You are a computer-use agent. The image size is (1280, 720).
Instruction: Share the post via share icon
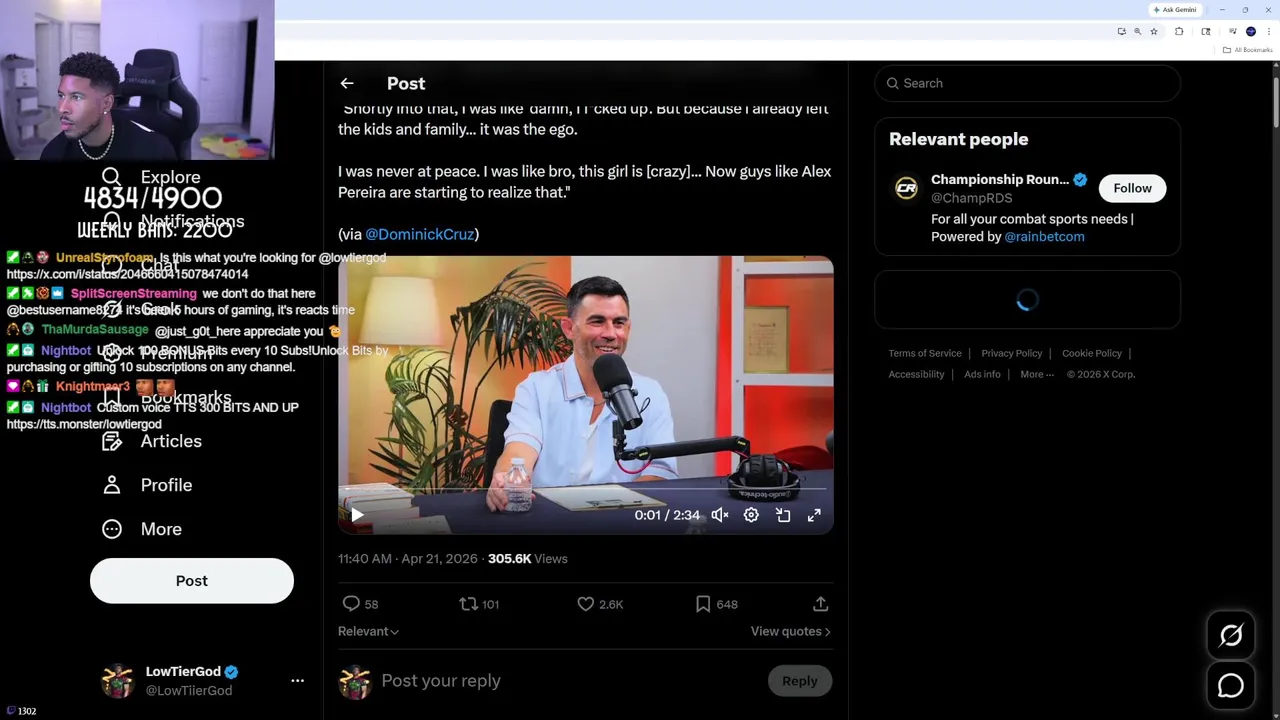(x=820, y=604)
